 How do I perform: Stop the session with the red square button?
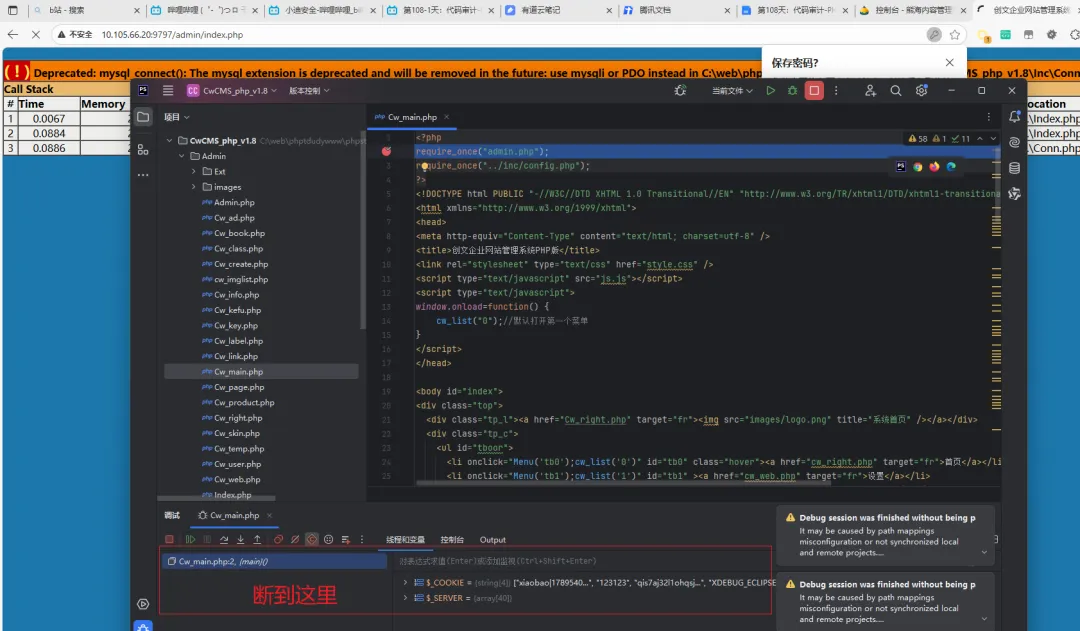click(x=814, y=90)
